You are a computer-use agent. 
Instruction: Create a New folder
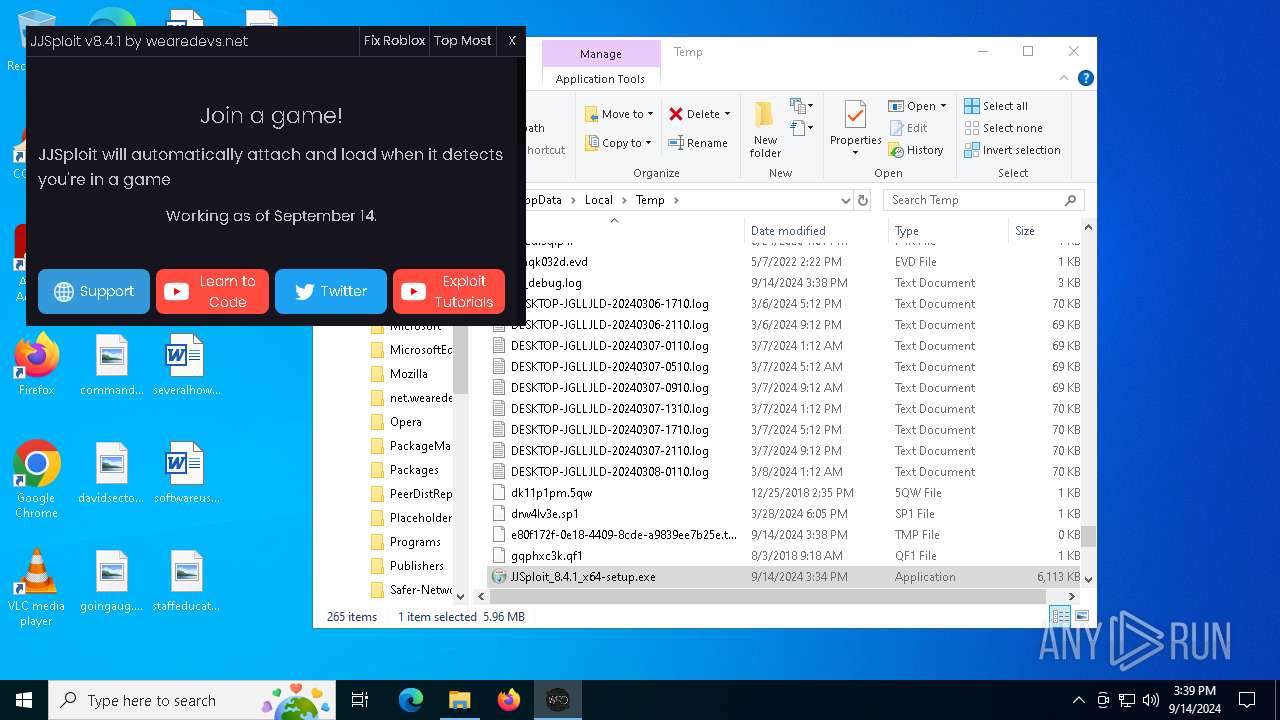[x=765, y=129]
